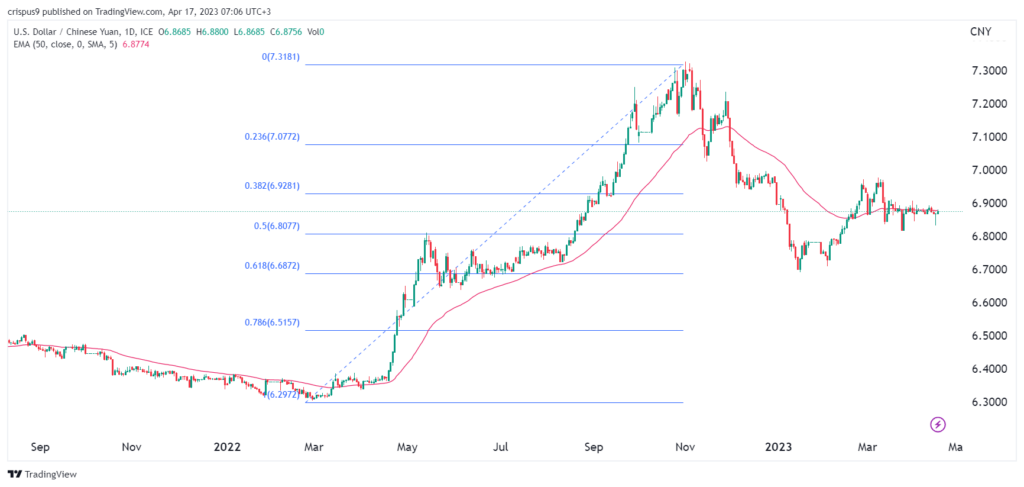This screenshot has height=487, width=1024.
Task: Click the Sep label at time axis start
Action: (40, 447)
